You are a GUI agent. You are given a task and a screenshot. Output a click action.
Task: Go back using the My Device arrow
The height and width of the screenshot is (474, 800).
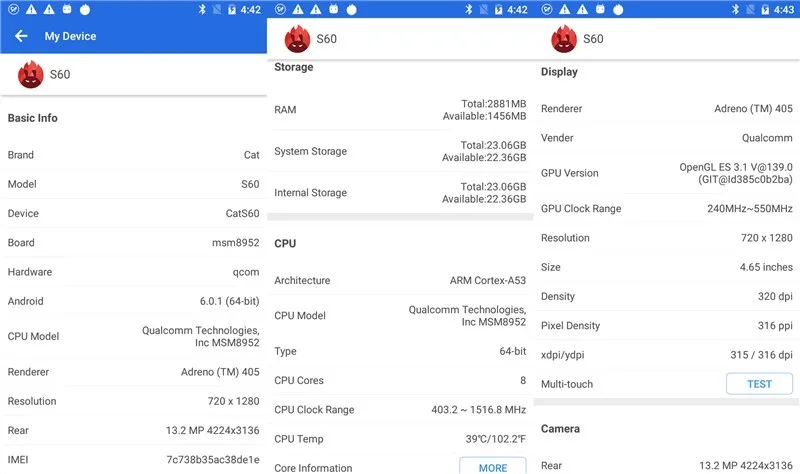[x=21, y=36]
